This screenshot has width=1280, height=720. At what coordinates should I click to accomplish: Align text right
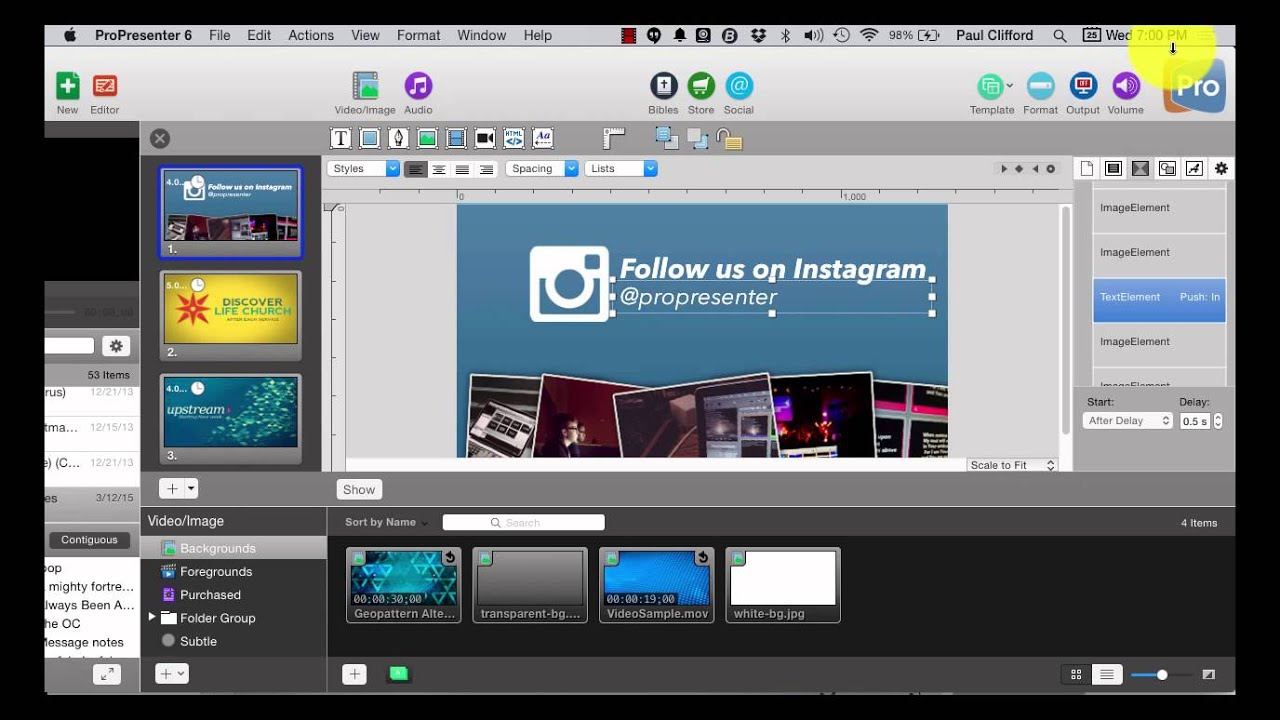487,169
